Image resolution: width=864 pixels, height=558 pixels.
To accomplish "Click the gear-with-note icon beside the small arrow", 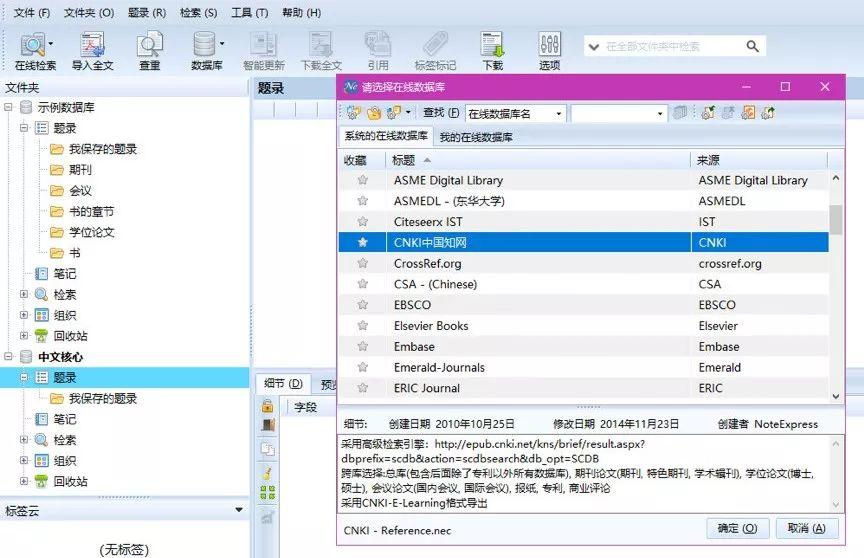I will (x=393, y=113).
